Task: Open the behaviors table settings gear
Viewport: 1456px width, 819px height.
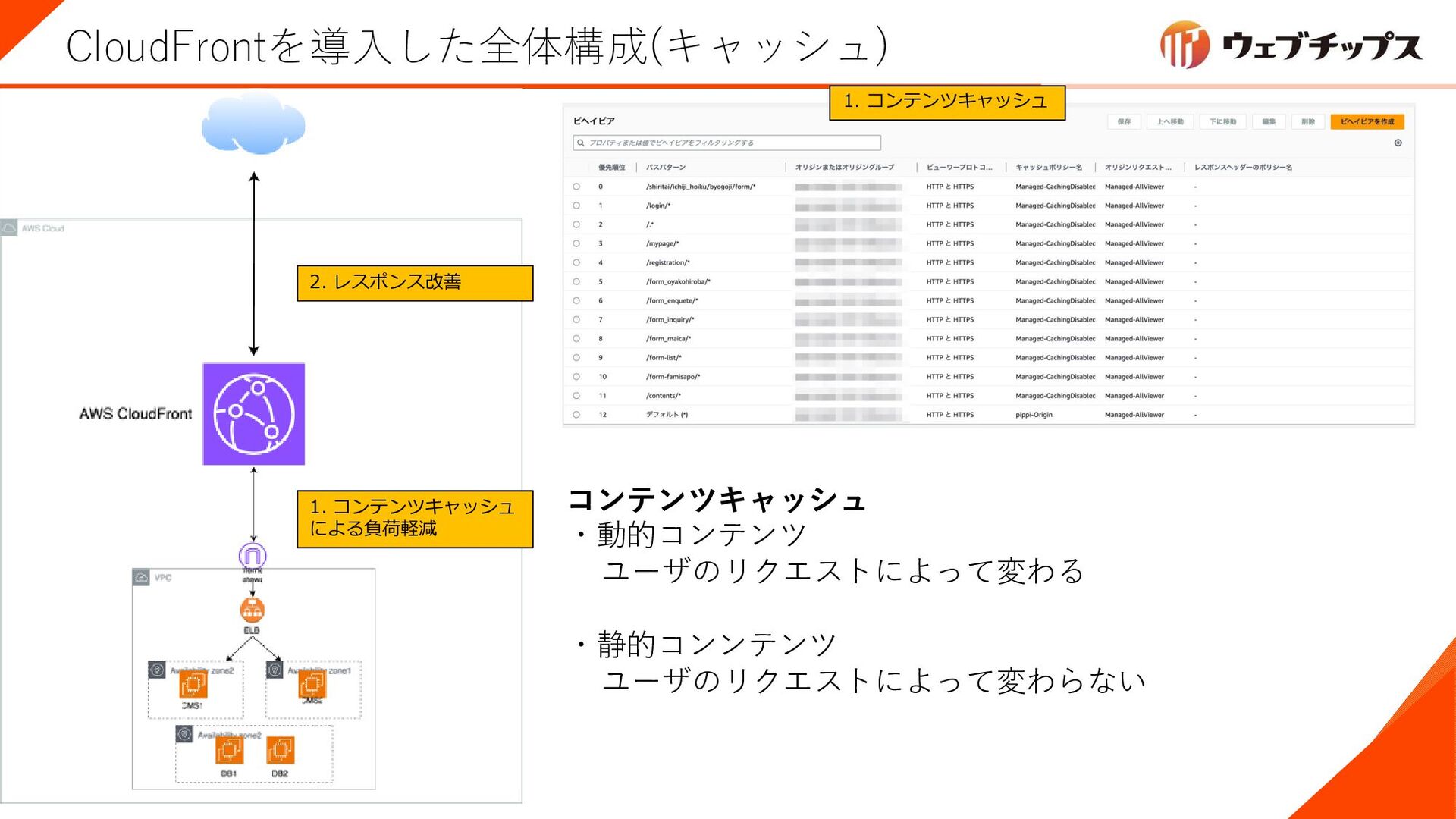Action: tap(1398, 143)
